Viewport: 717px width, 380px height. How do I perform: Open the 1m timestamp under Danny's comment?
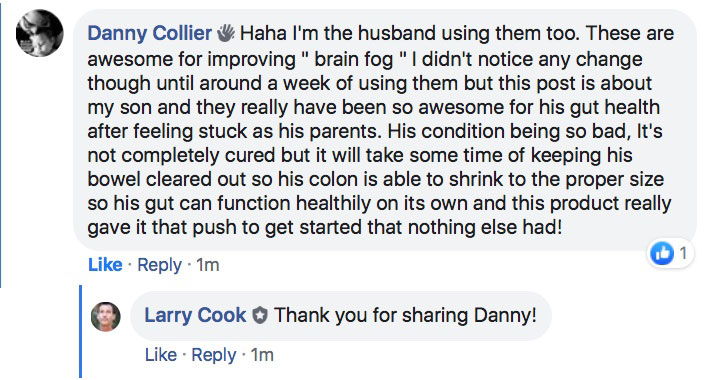coord(208,265)
